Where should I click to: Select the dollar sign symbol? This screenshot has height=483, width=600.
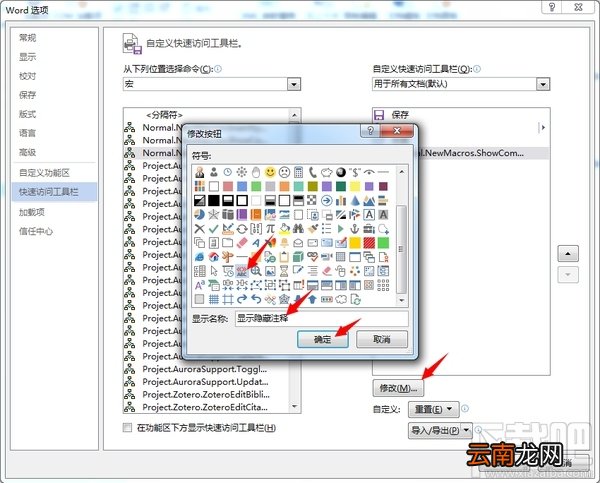(355, 172)
